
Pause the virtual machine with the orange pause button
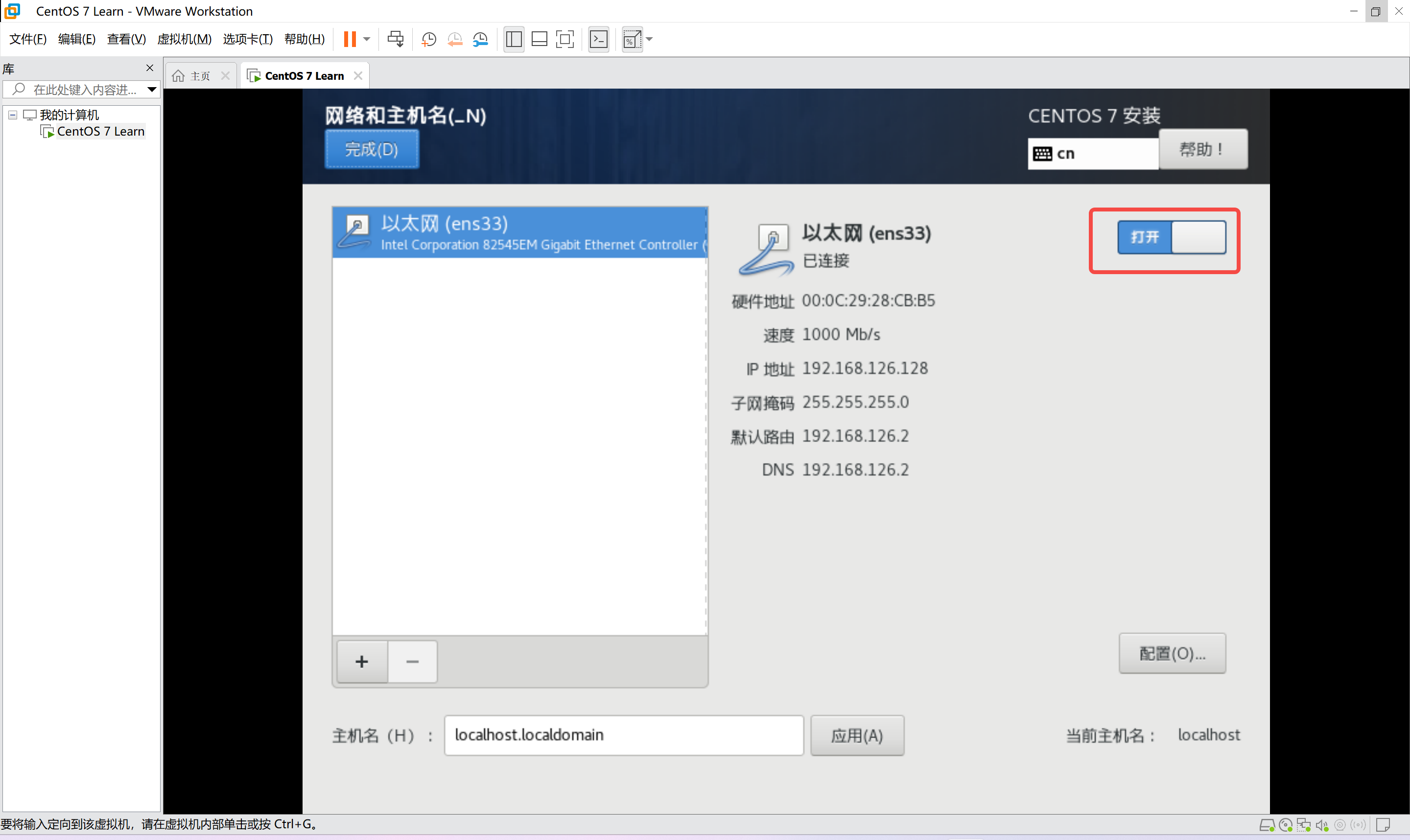tap(350, 39)
